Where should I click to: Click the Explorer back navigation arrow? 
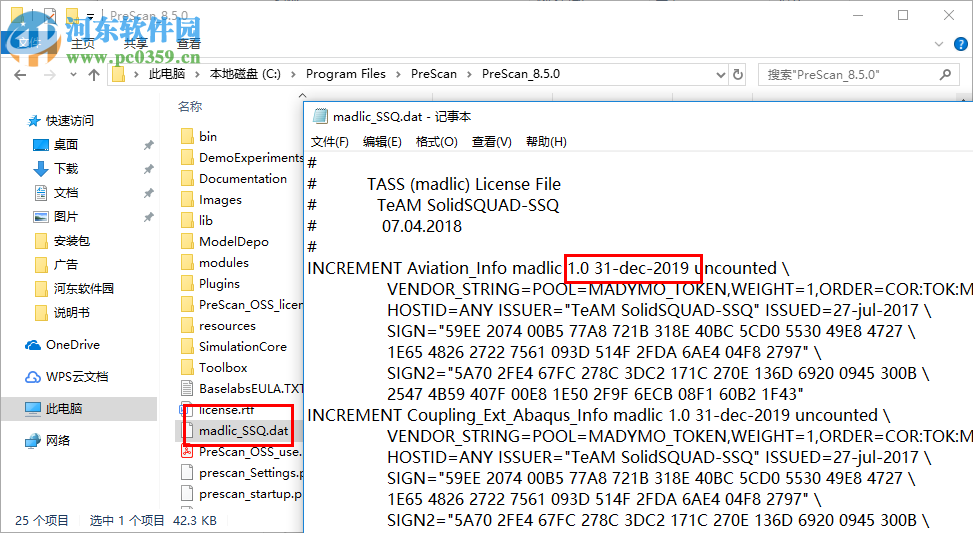pyautogui.click(x=20, y=75)
